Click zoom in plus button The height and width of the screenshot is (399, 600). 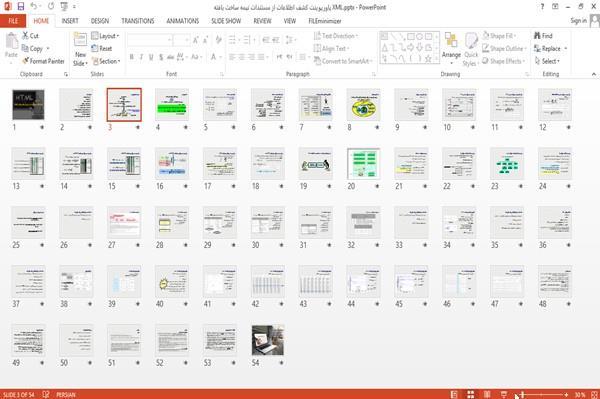tap(566, 394)
